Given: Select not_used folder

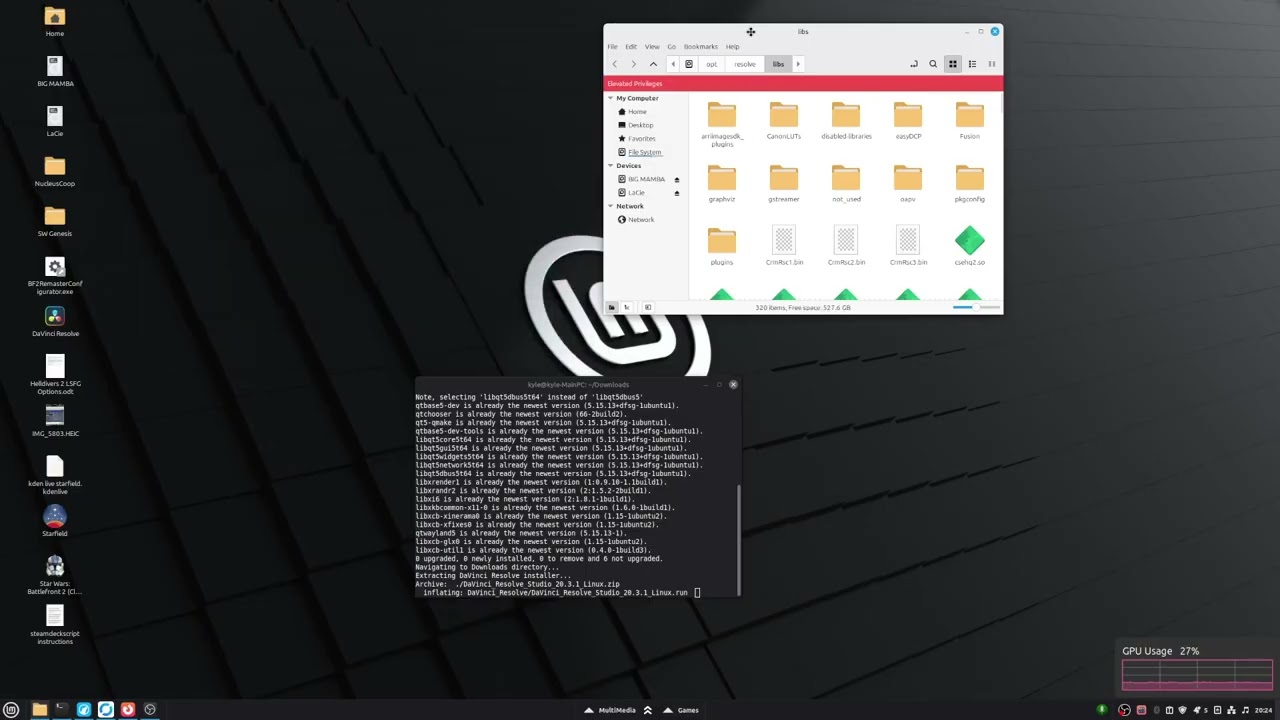Looking at the screenshot, I should pos(846,184).
